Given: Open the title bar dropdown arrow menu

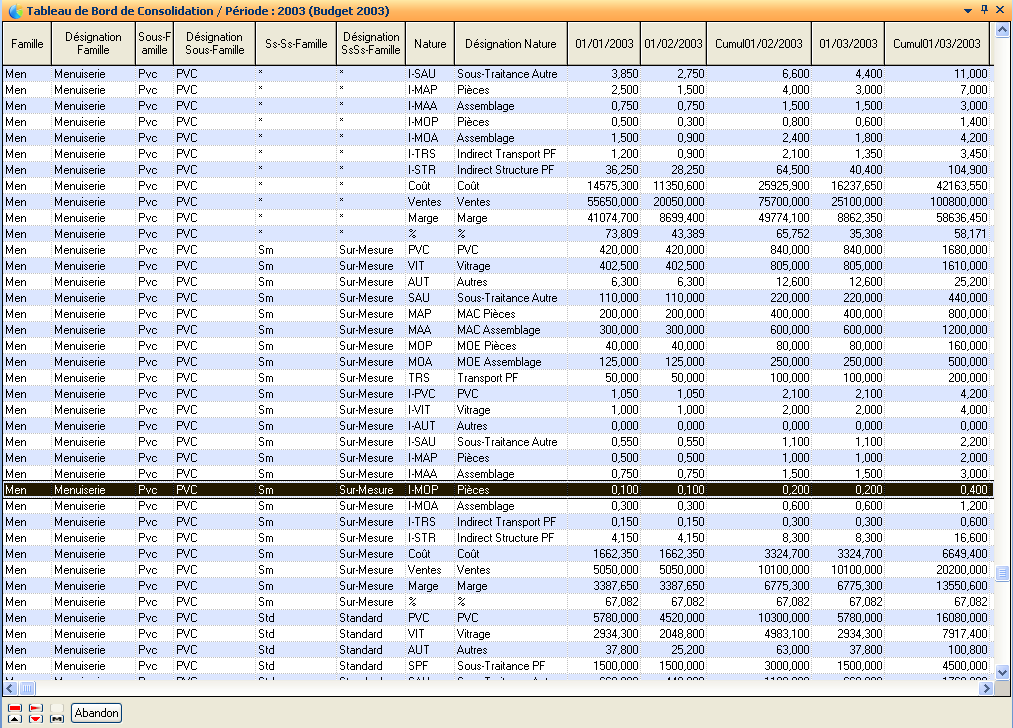Looking at the screenshot, I should 968,10.
